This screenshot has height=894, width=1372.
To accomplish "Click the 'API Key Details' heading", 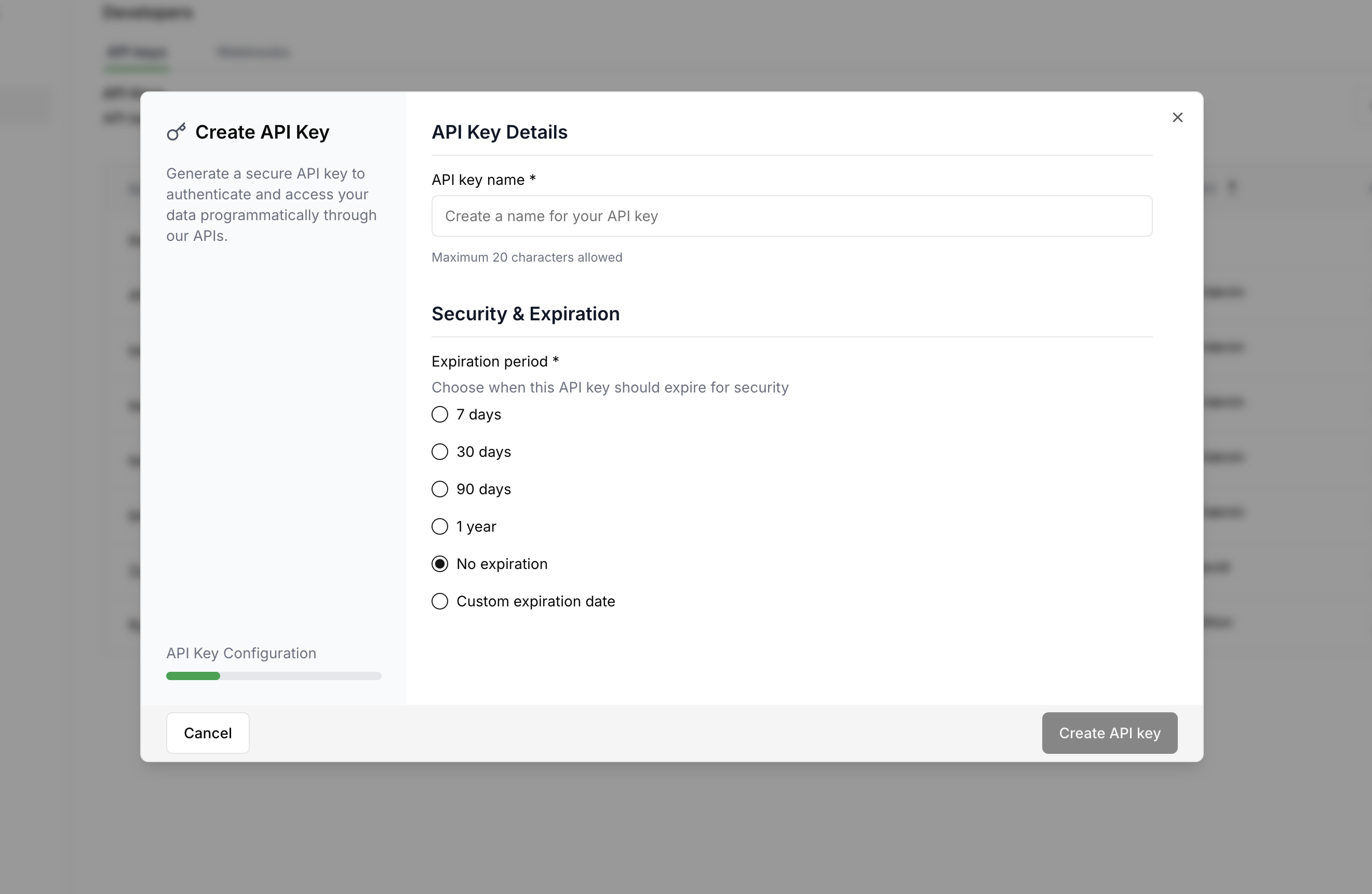I will pos(499,132).
